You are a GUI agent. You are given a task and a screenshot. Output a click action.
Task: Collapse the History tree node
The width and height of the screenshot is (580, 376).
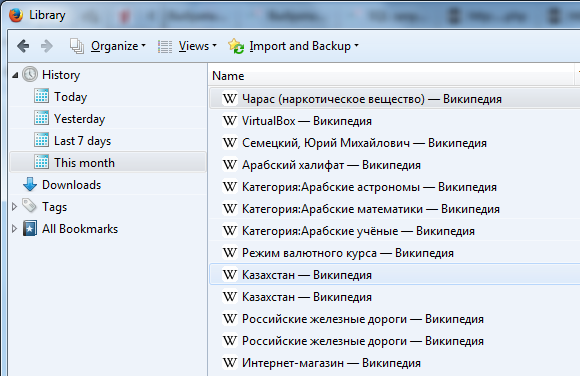tap(15, 75)
